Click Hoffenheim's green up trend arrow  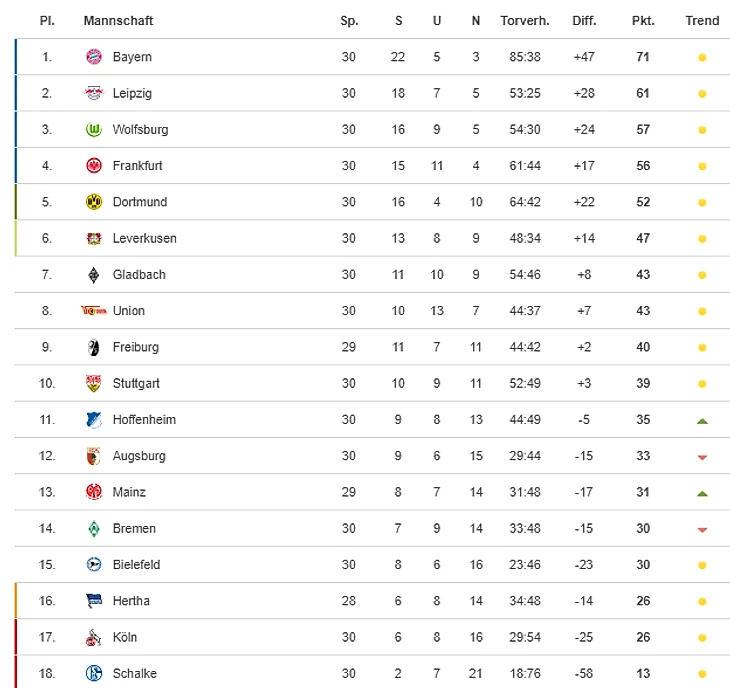702,421
